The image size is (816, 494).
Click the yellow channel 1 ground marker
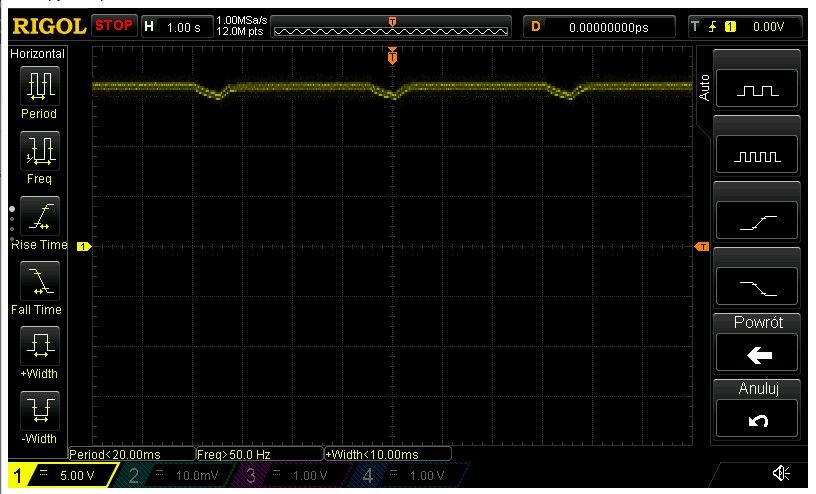(84, 247)
